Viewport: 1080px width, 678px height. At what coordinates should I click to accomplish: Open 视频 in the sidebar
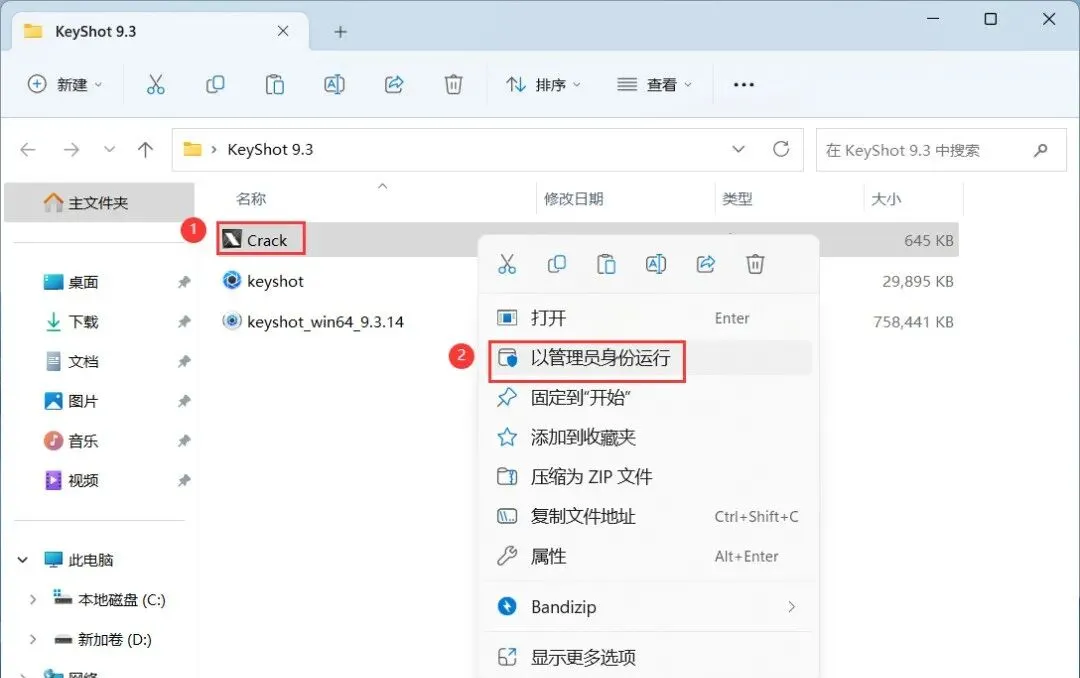pyautogui.click(x=83, y=480)
